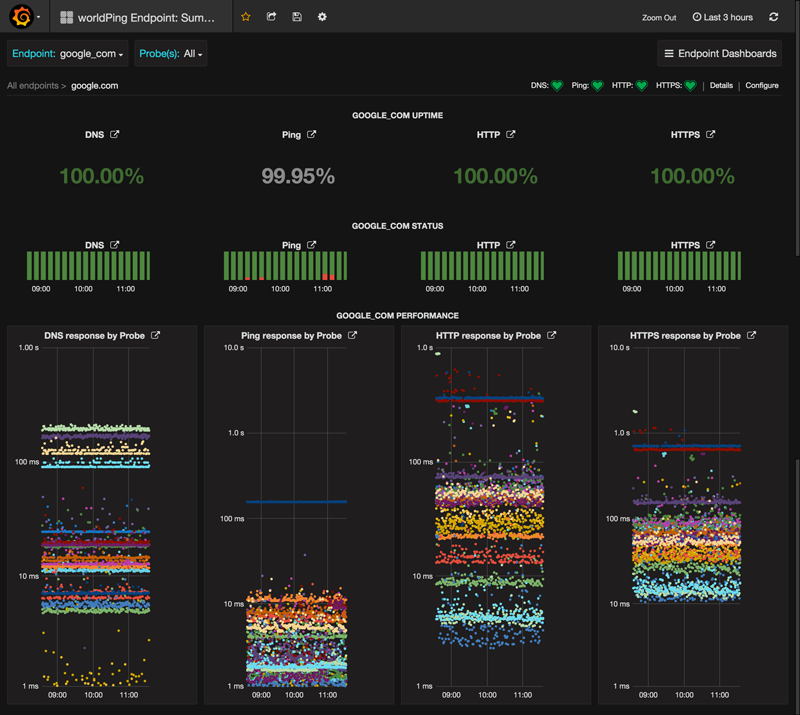Click the GOOGLE_COM PERFORMANCE row title
The width and height of the screenshot is (800, 715).
click(397, 316)
